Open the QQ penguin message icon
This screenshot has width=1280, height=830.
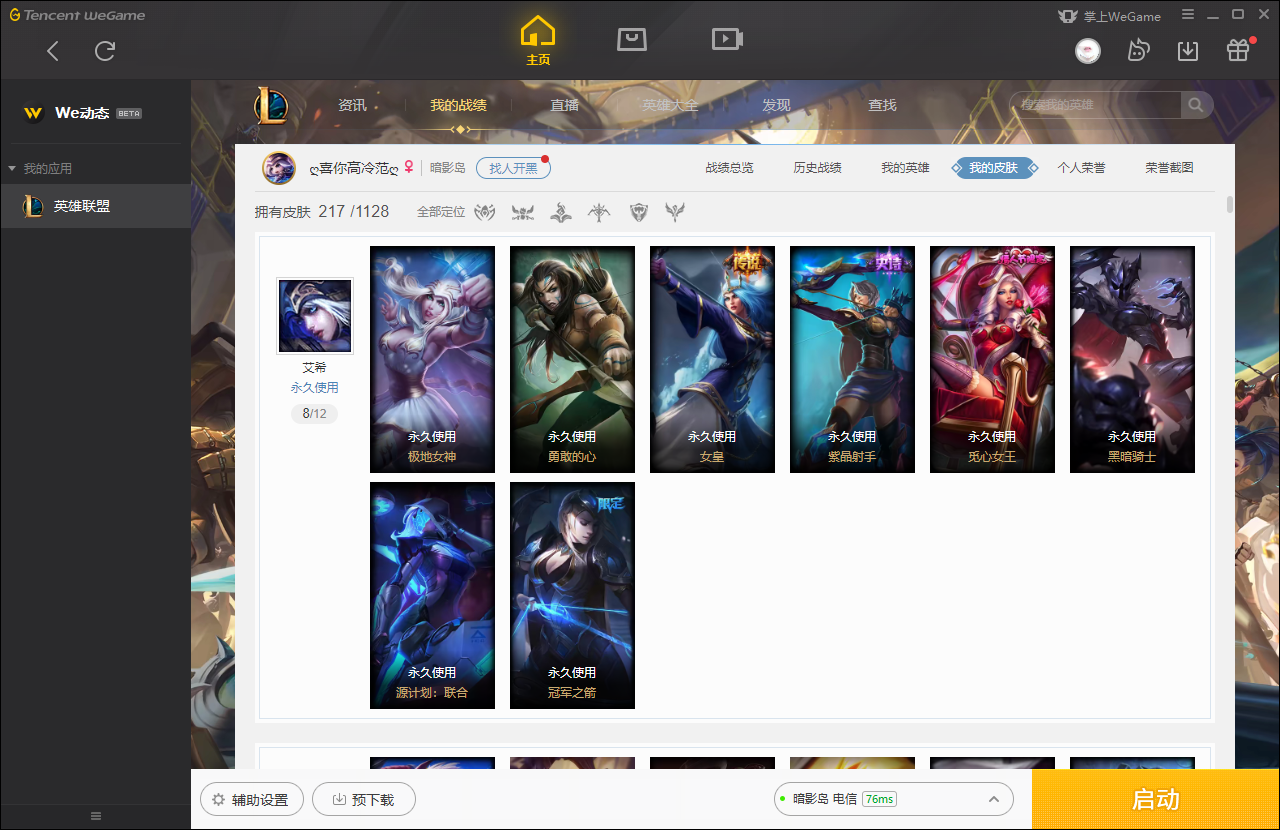pos(1138,50)
